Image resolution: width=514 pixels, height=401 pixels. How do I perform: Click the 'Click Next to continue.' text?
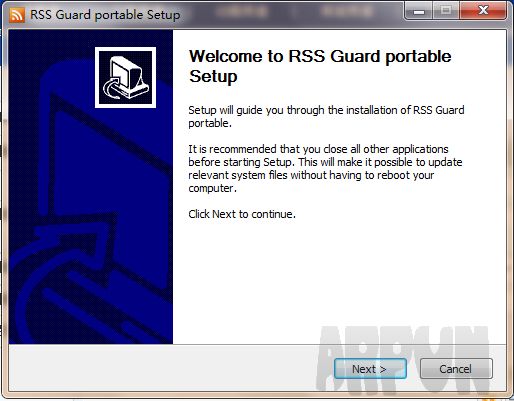(242, 214)
